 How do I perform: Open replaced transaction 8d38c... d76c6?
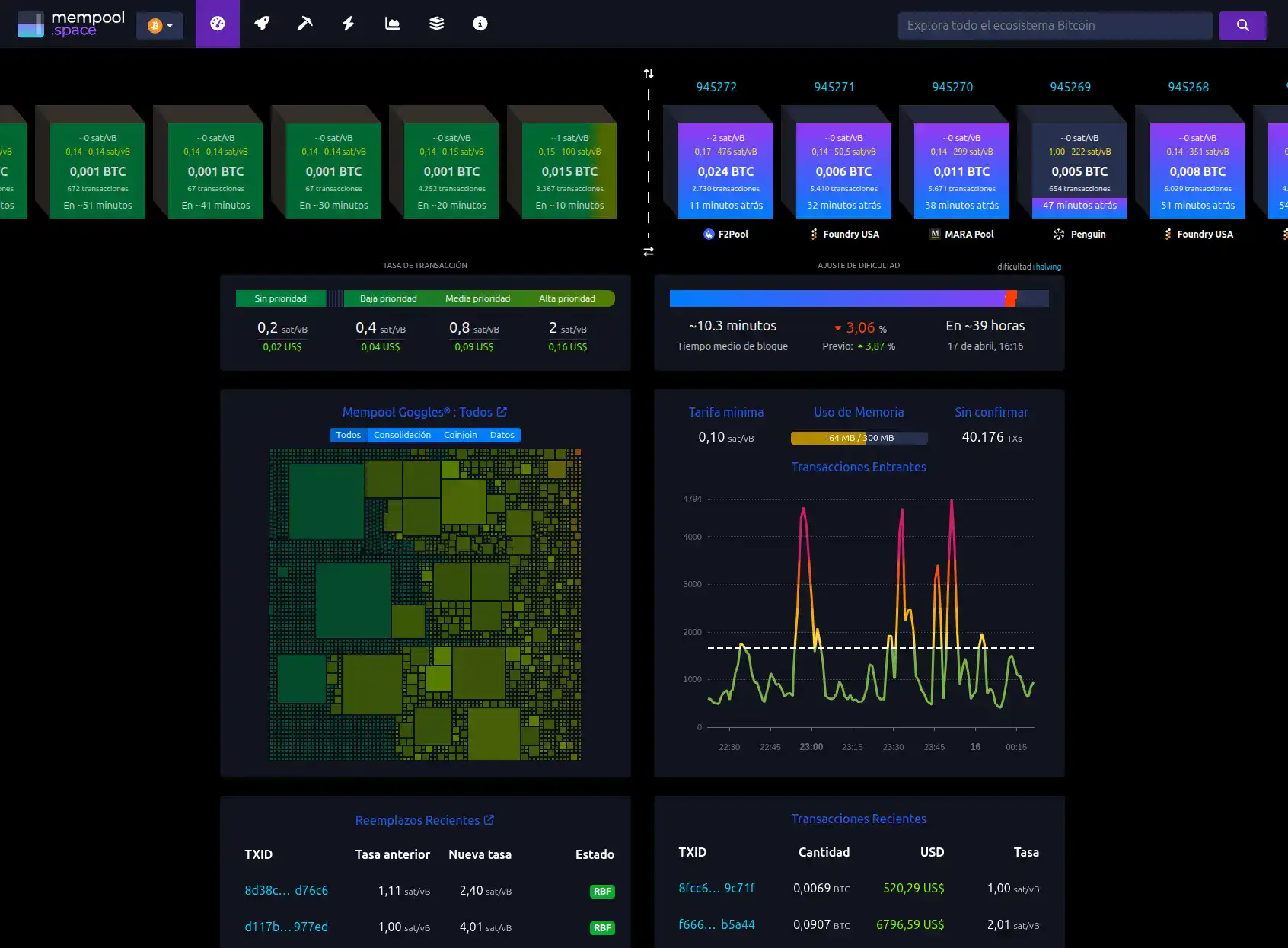click(x=286, y=890)
